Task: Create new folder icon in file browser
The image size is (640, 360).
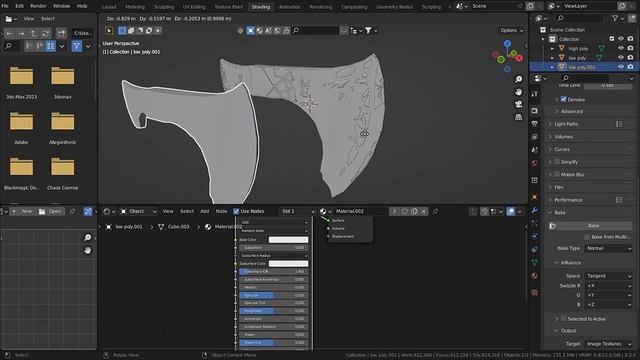Action: click(x=61, y=33)
